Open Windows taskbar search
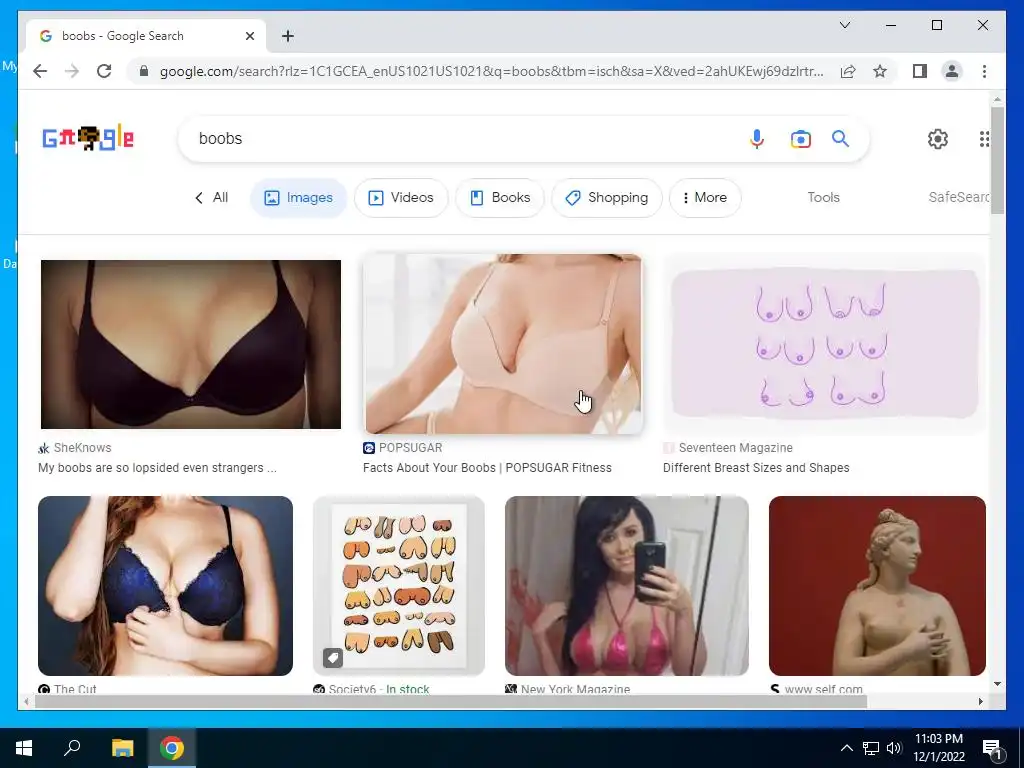 click(72, 748)
